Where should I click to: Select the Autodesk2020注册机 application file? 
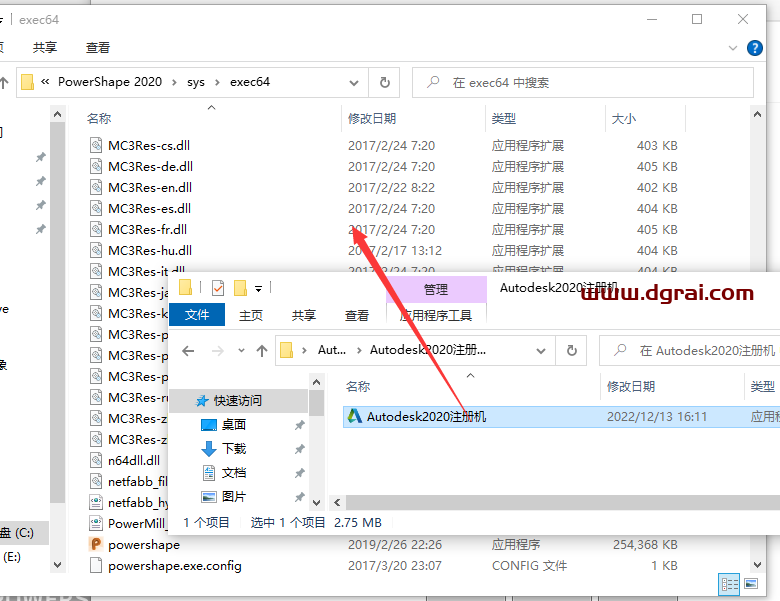pos(561,416)
